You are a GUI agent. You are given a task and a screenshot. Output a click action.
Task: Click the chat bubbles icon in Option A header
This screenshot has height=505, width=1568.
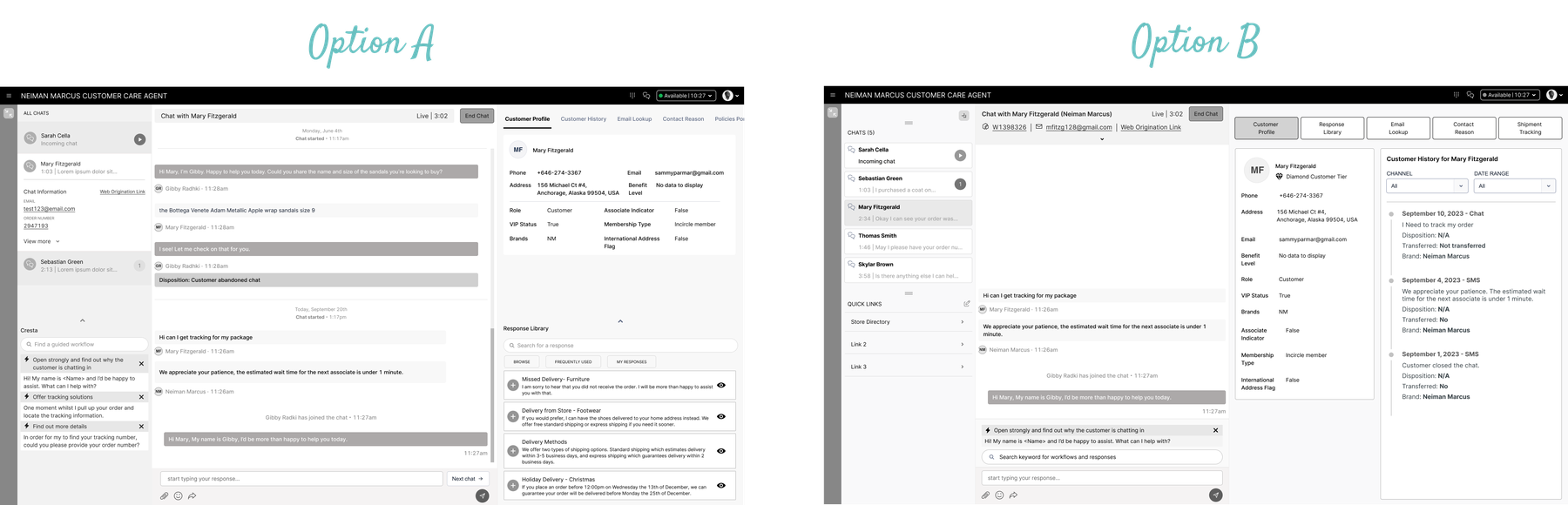[x=646, y=96]
